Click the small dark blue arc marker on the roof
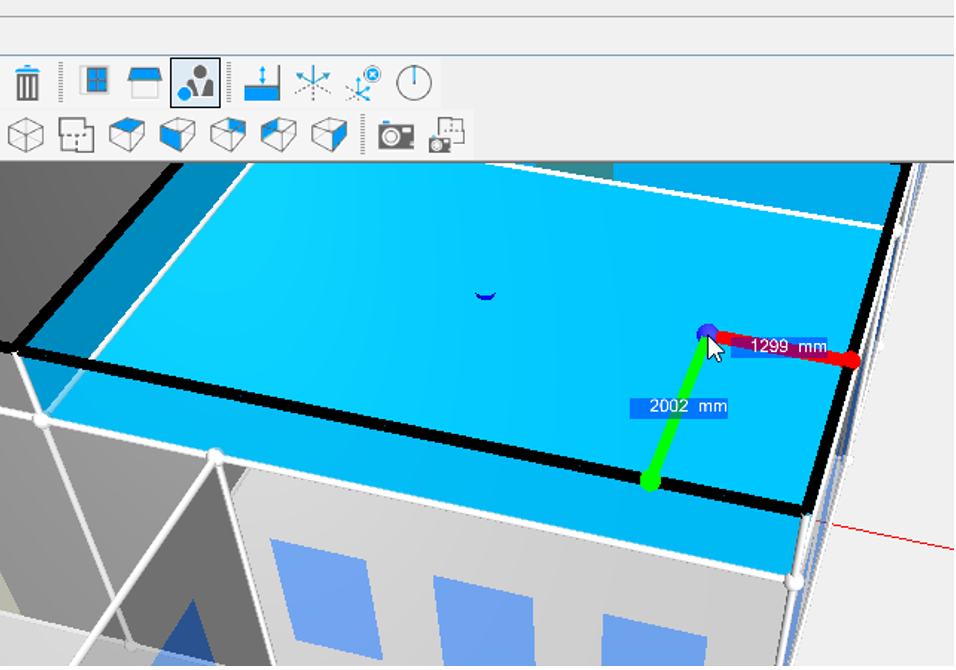 pyautogui.click(x=485, y=296)
